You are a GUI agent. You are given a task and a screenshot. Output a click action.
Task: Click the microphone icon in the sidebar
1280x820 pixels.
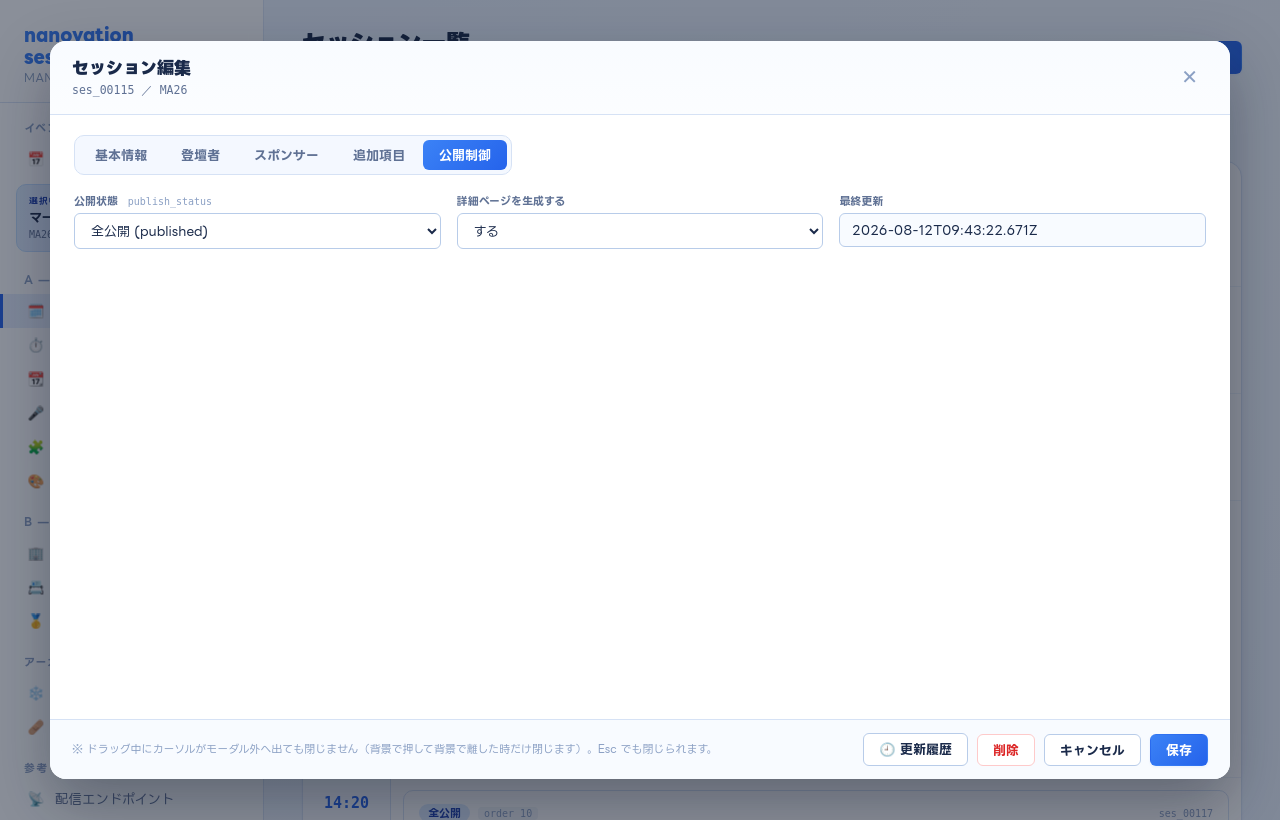[x=36, y=413]
